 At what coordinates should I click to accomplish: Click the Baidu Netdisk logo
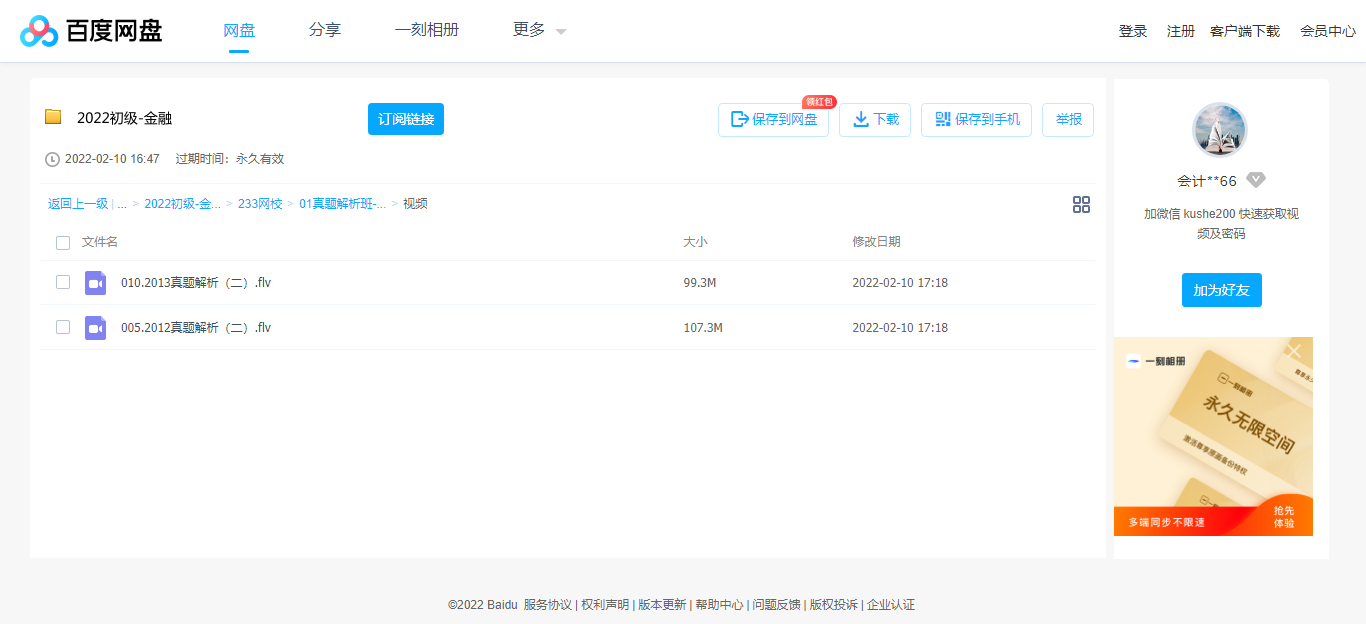(91, 31)
